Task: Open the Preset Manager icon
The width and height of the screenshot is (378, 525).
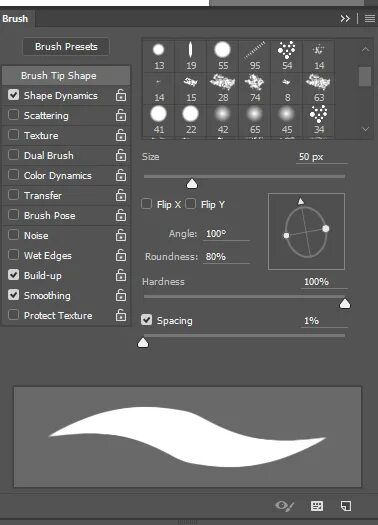Action: point(317,506)
